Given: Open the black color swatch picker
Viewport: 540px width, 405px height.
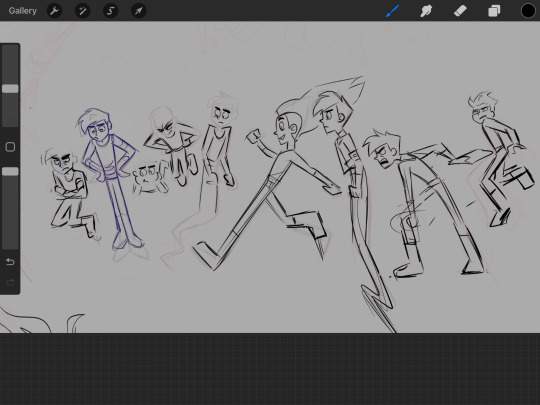Looking at the screenshot, I should [x=528, y=11].
